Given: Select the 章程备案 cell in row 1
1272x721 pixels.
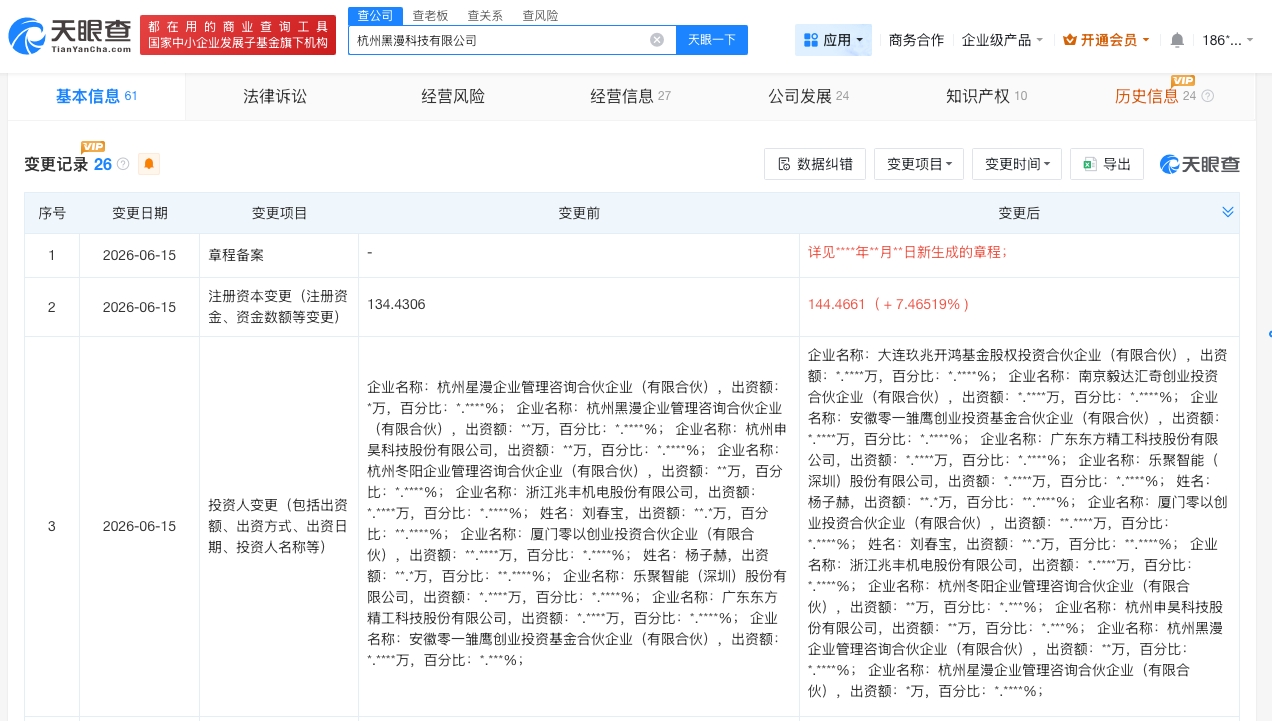Looking at the screenshot, I should [280, 256].
